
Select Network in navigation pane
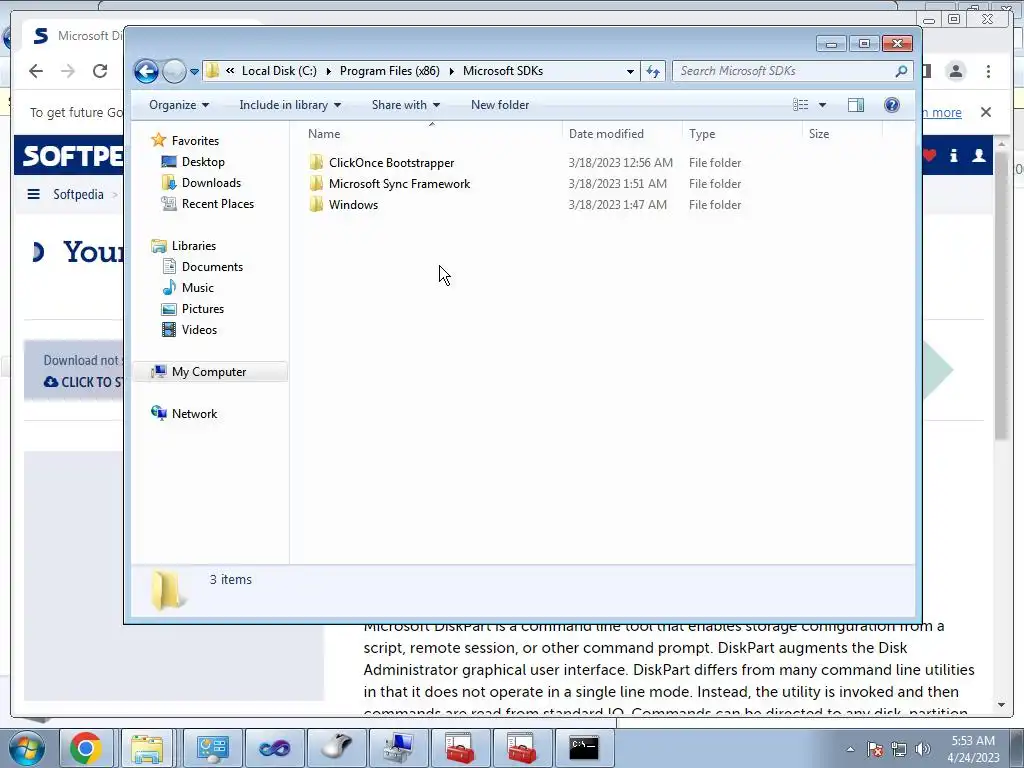tap(194, 413)
